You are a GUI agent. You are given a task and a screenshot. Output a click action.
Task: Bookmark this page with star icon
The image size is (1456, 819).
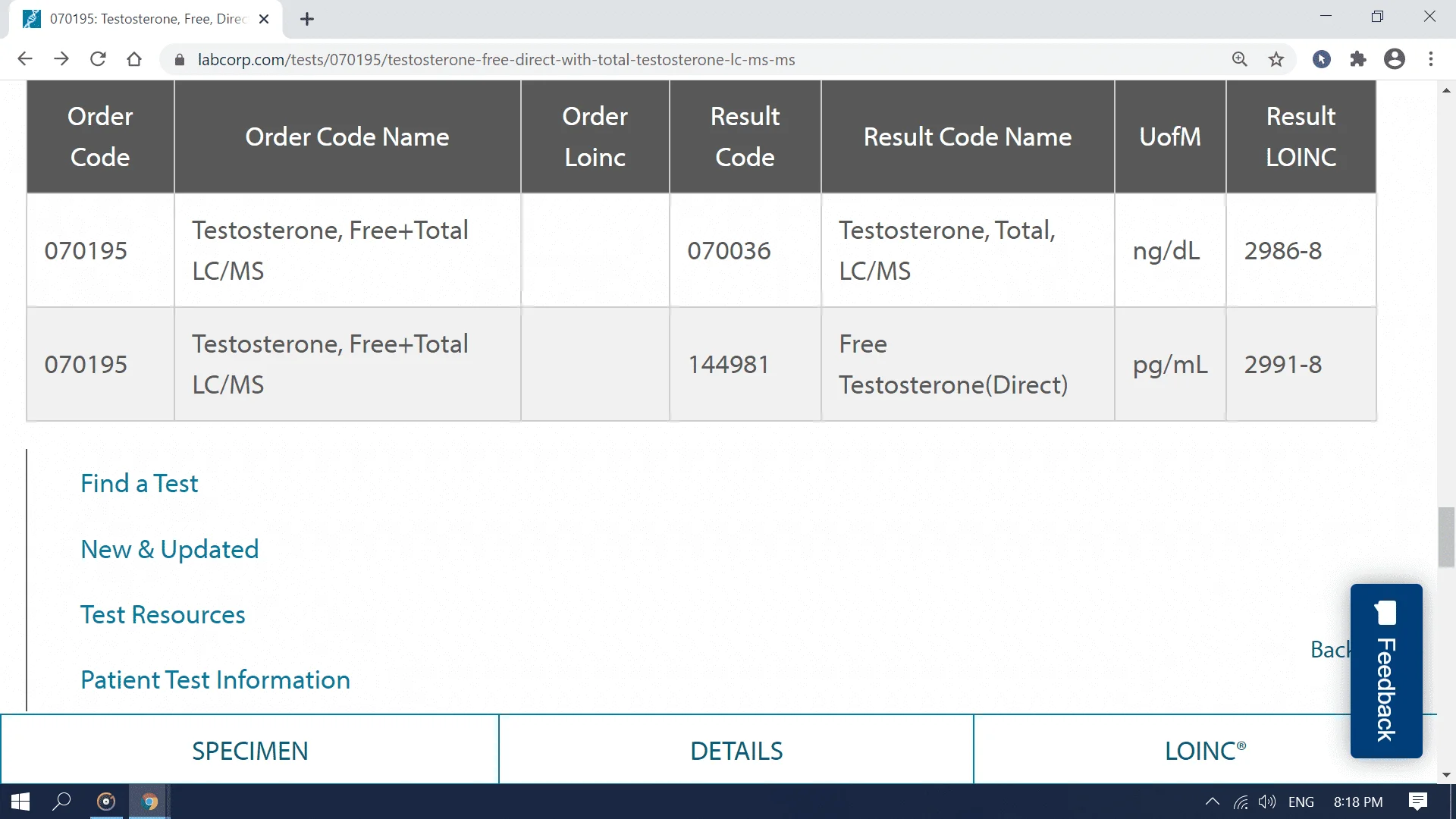click(x=1276, y=59)
